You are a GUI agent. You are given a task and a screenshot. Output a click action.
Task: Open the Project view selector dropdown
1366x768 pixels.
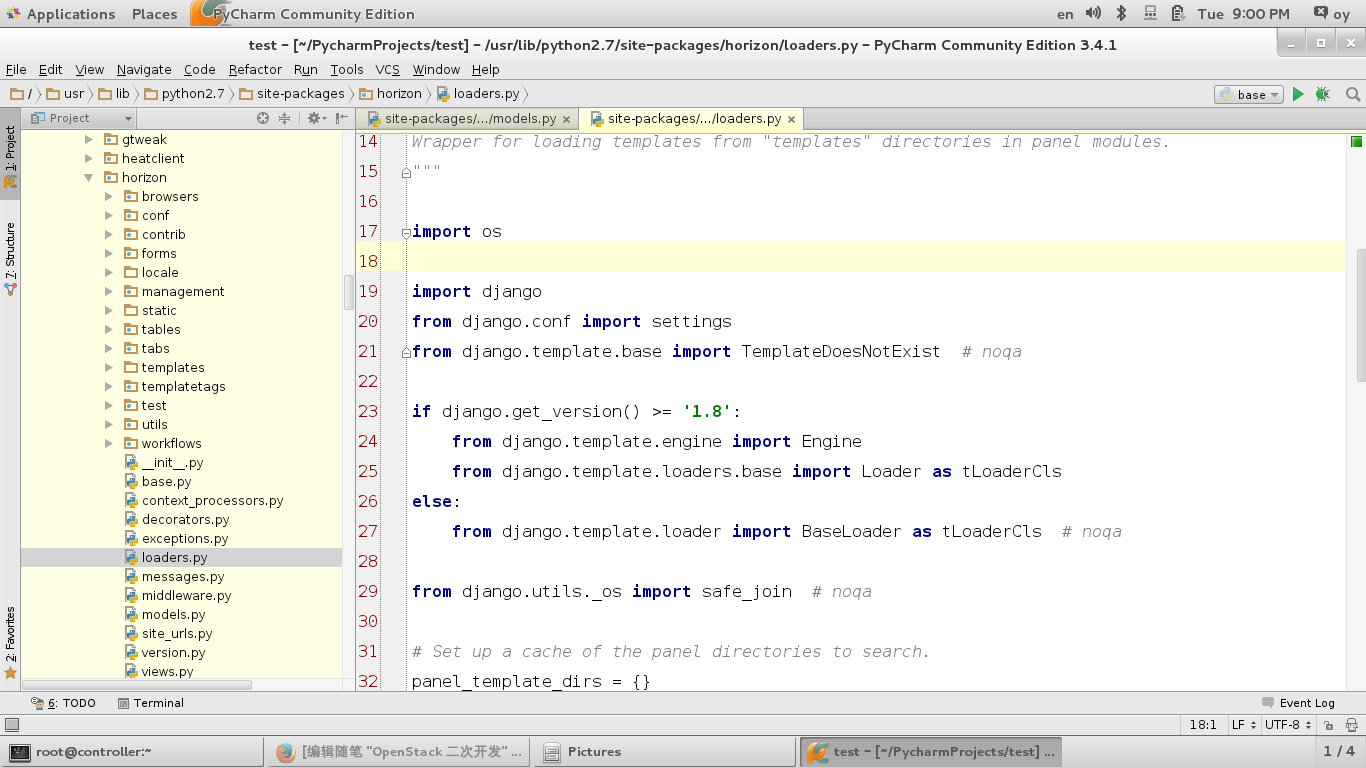pyautogui.click(x=81, y=118)
